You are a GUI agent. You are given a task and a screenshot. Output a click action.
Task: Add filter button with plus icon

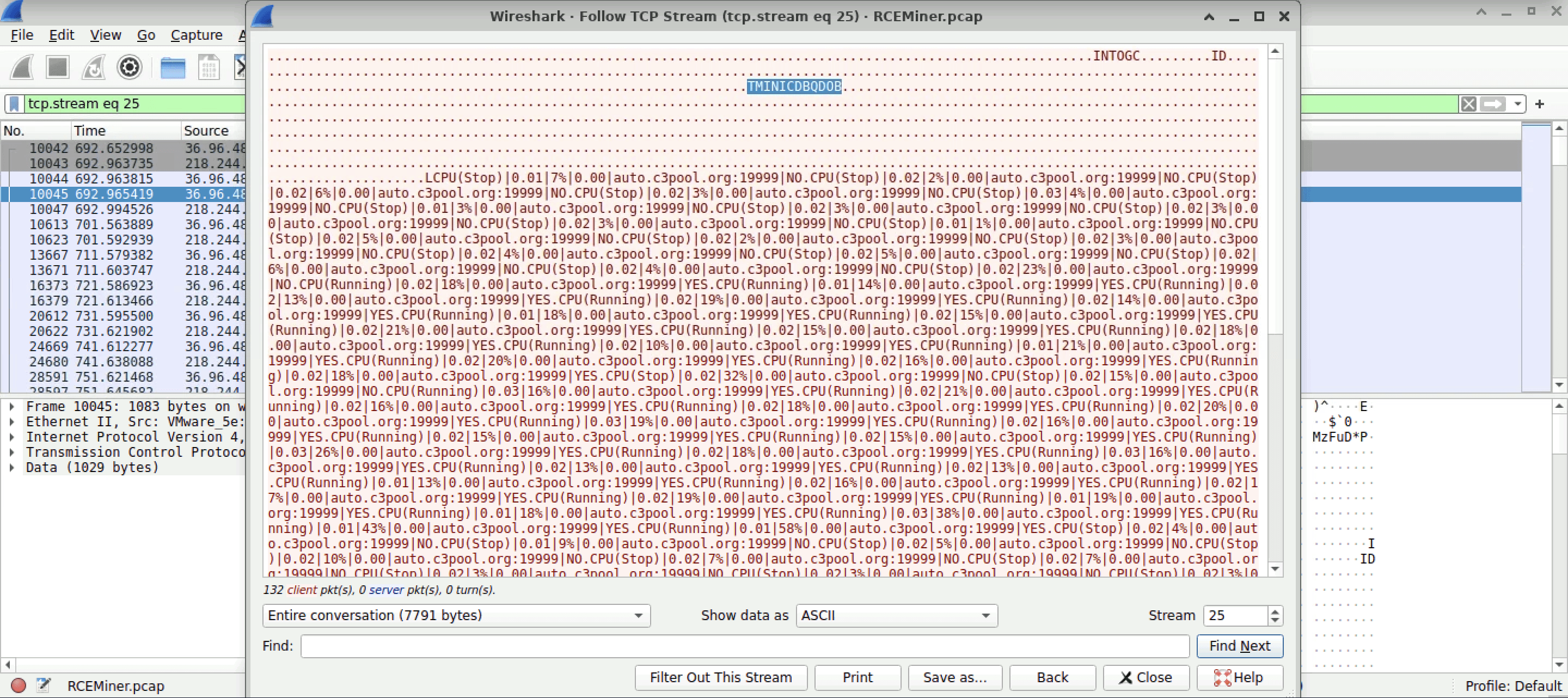1539,104
